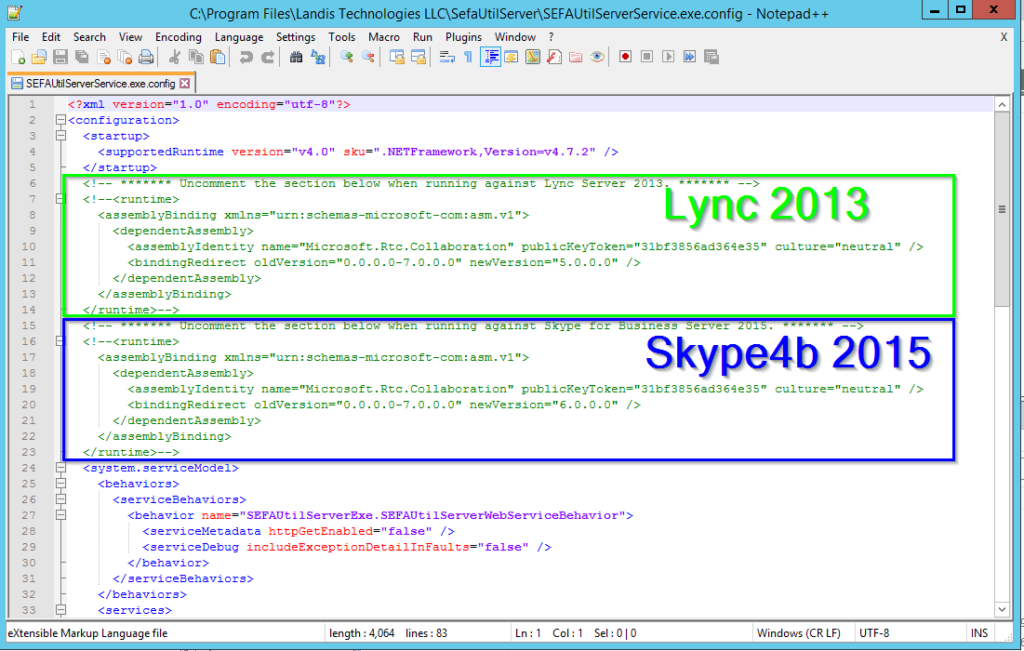Click the Zoom In magnifier icon
This screenshot has height=651, width=1024.
coord(346,57)
